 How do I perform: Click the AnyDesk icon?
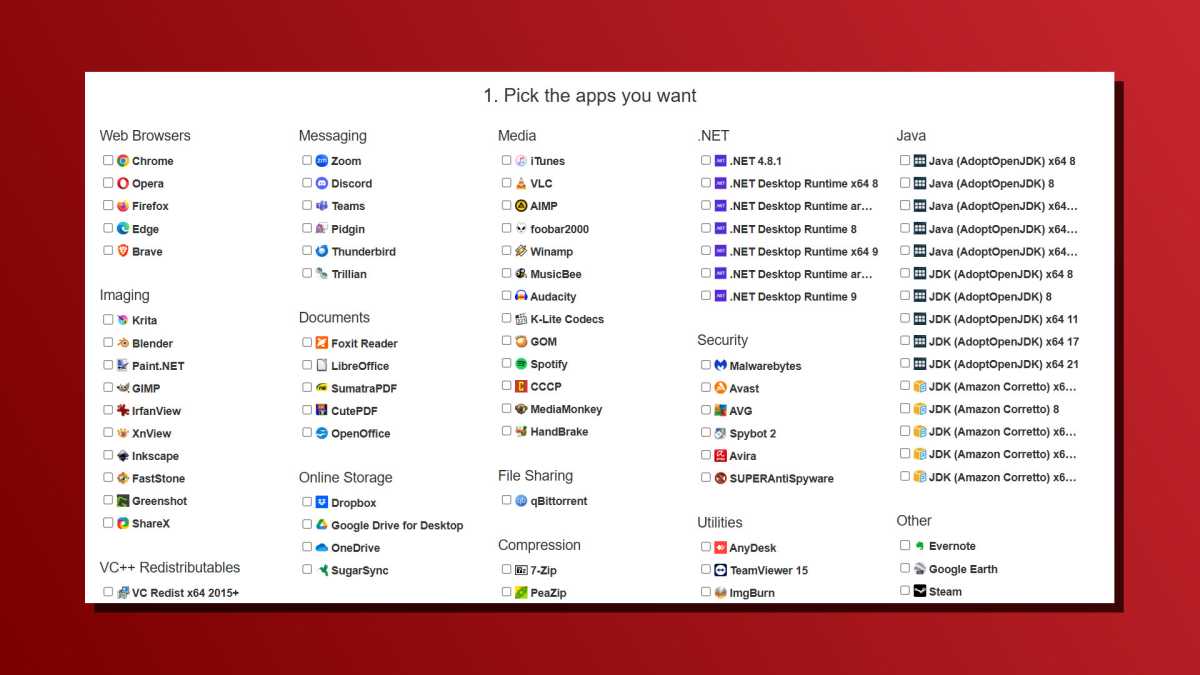pyautogui.click(x=720, y=547)
